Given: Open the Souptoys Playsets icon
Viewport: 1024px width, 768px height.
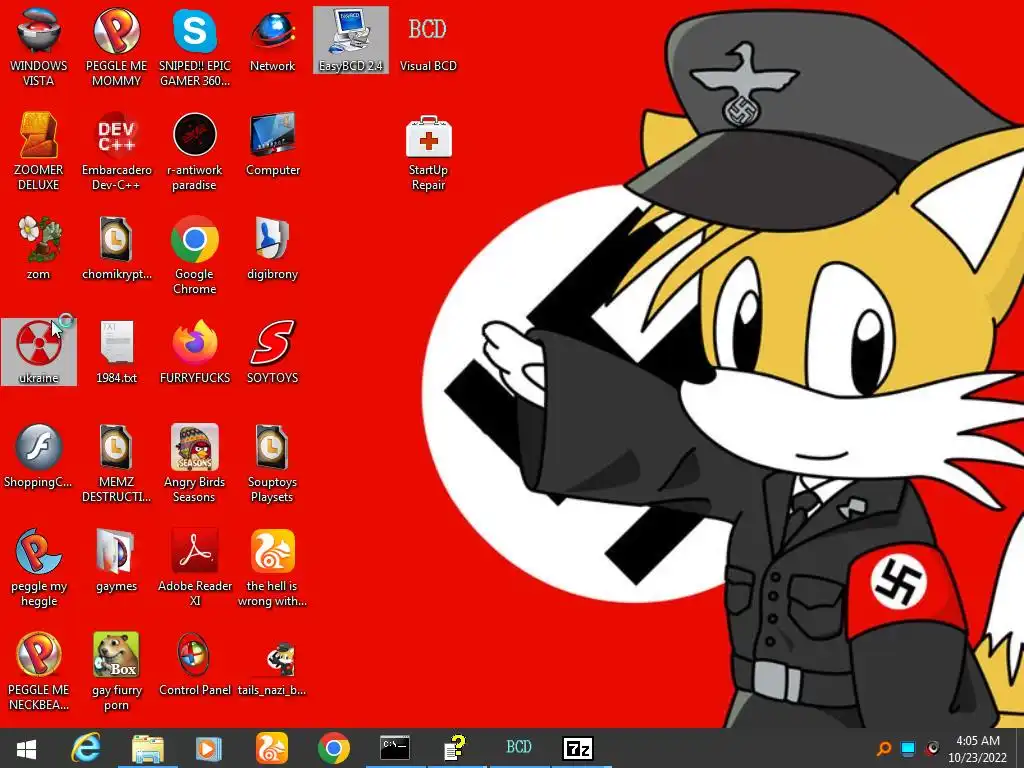Looking at the screenshot, I should (272, 464).
